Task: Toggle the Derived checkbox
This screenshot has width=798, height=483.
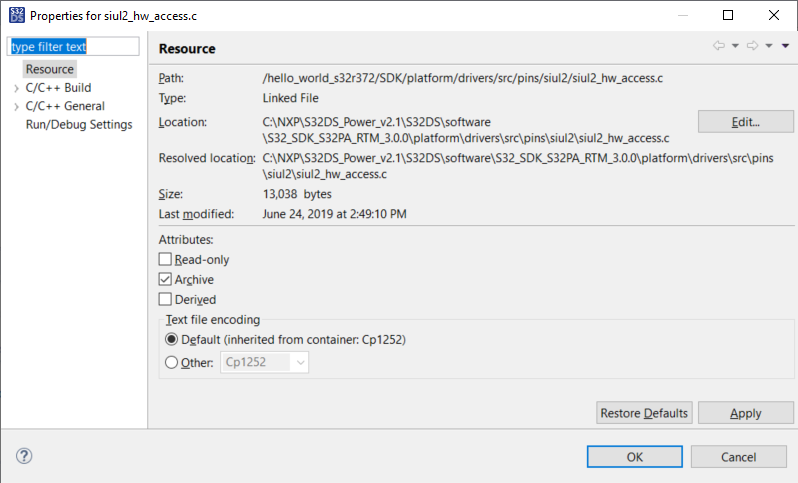Action: click(166, 299)
